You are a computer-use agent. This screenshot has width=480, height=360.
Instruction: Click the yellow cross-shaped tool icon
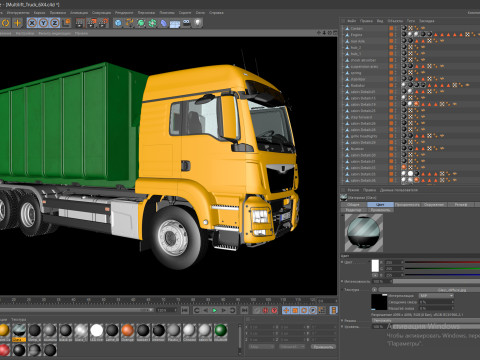(17, 23)
